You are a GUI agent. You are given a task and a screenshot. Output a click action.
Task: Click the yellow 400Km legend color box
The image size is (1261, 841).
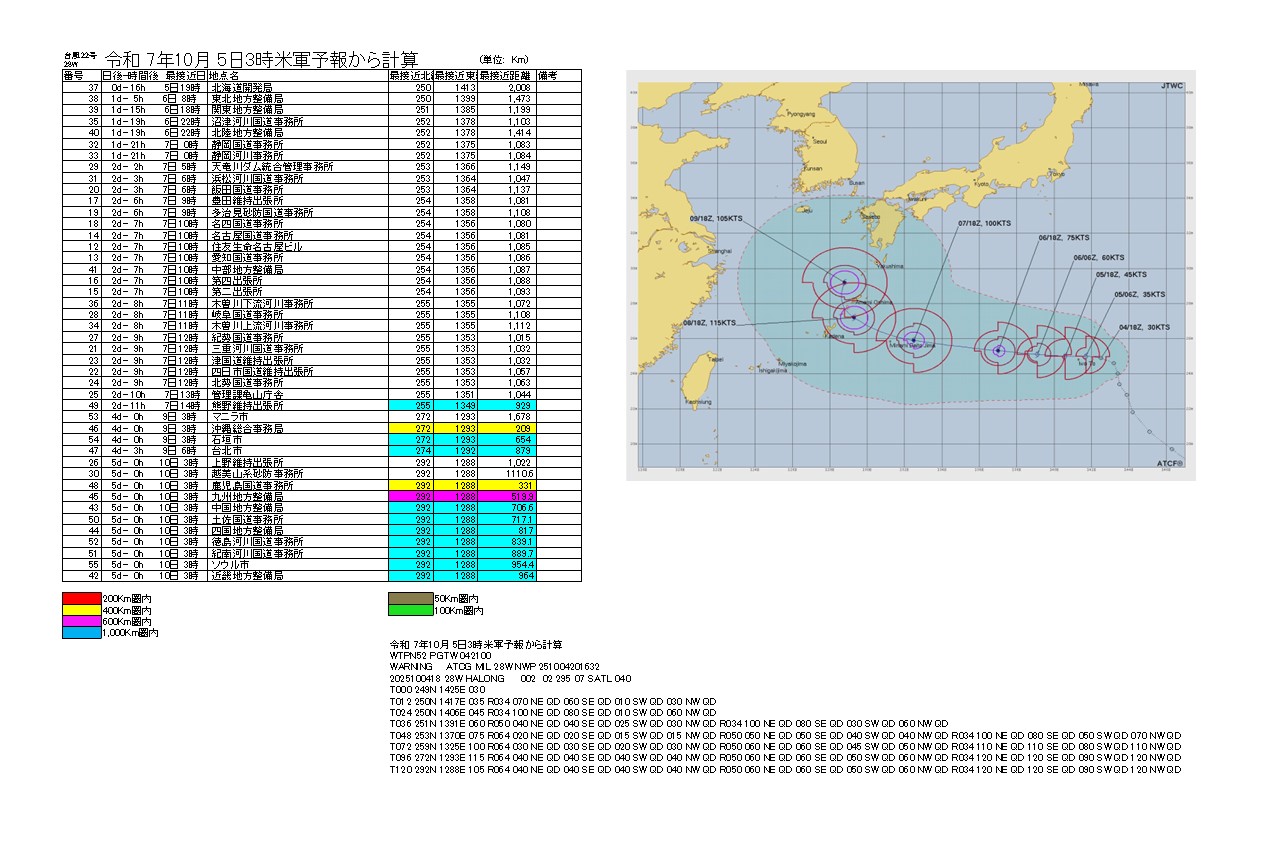[82, 610]
